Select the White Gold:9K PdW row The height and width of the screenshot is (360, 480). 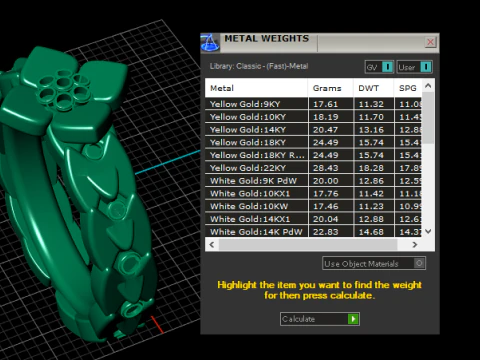[x=313, y=181]
